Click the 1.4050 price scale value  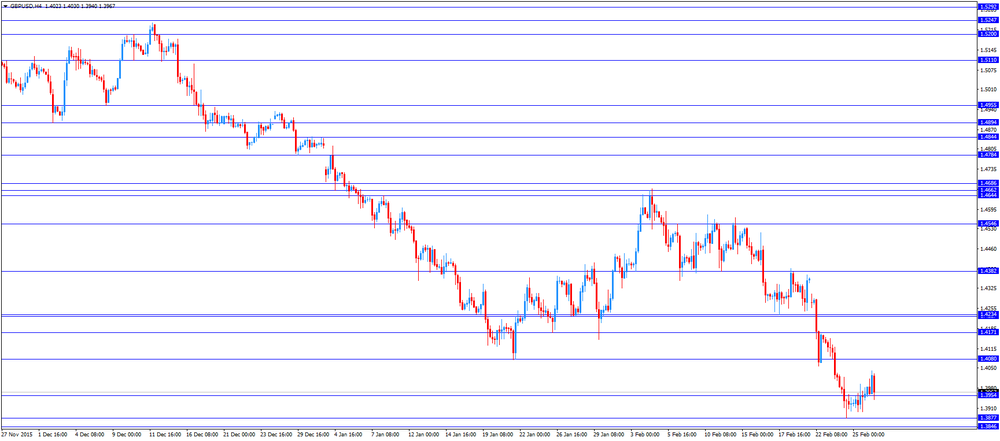click(989, 368)
